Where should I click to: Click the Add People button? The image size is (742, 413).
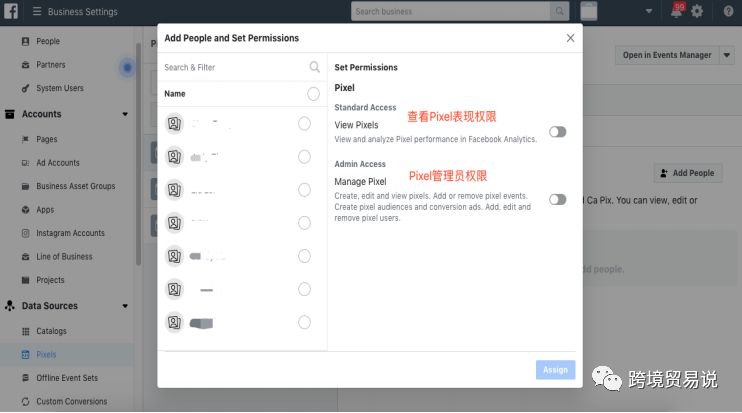[687, 173]
